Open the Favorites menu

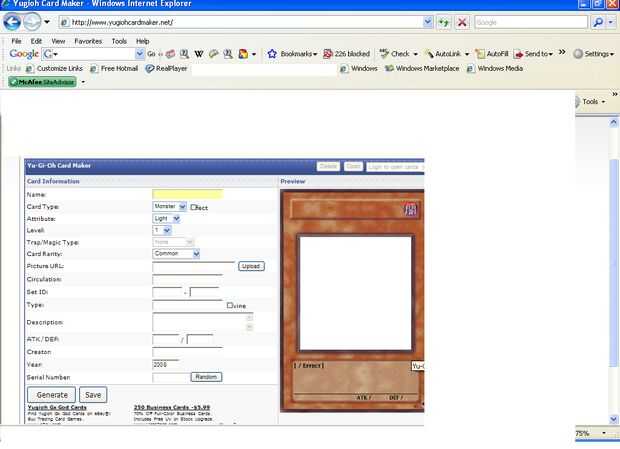pyautogui.click(x=88, y=41)
